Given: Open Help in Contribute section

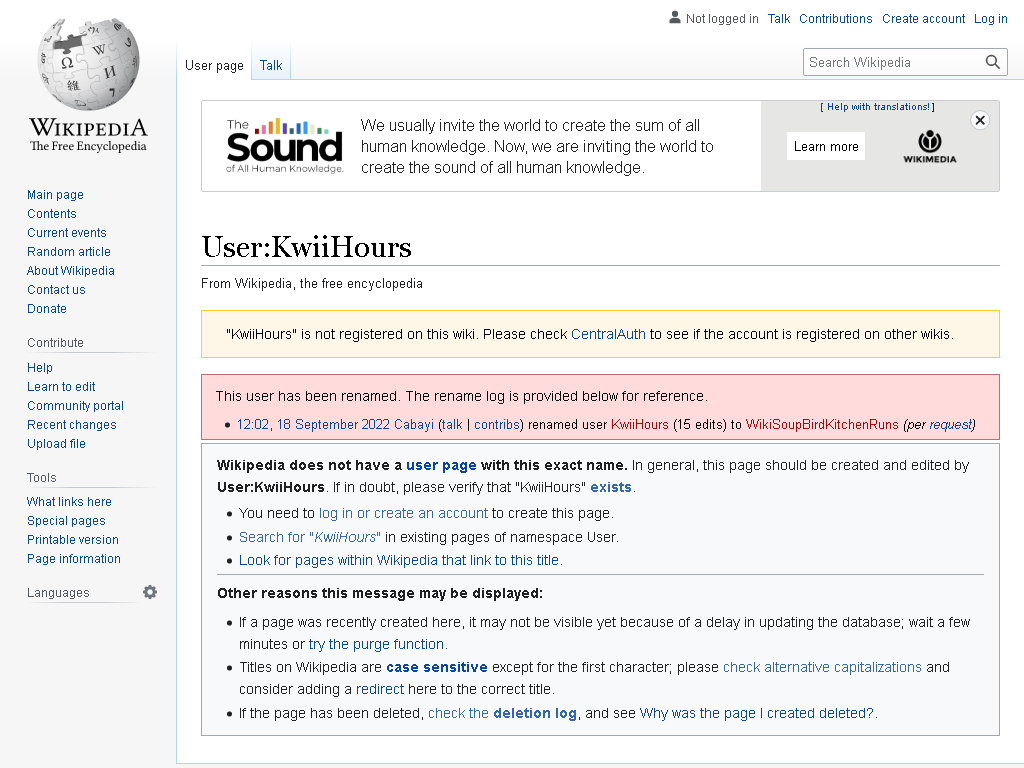Looking at the screenshot, I should (x=40, y=368).
